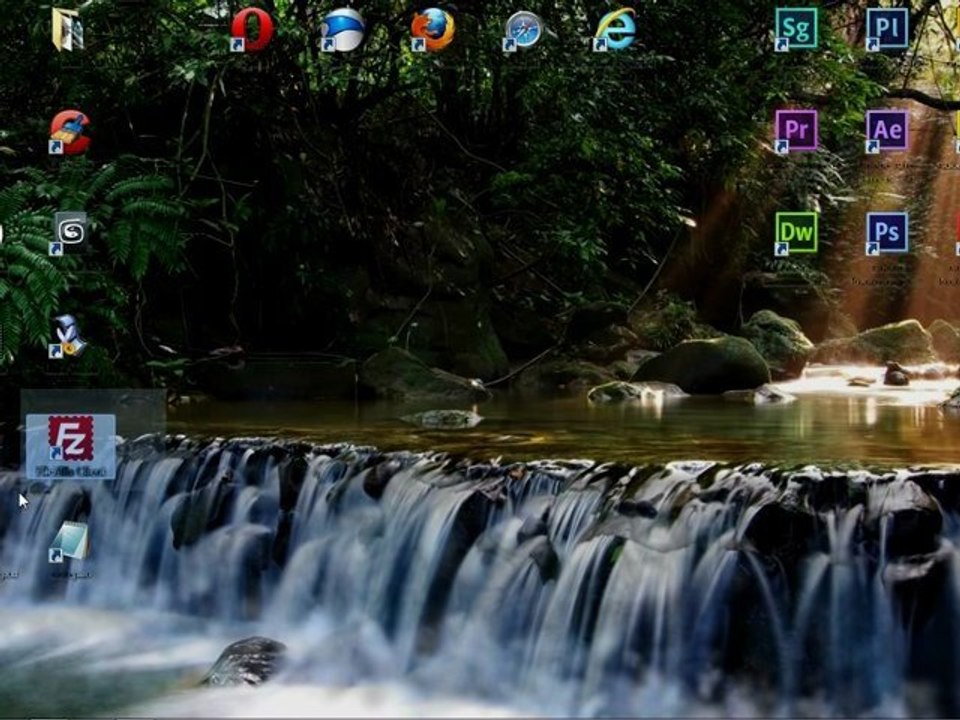Launch Adobe SpeedGrade (Sg) shortcut
The image size is (960, 720).
[796, 29]
